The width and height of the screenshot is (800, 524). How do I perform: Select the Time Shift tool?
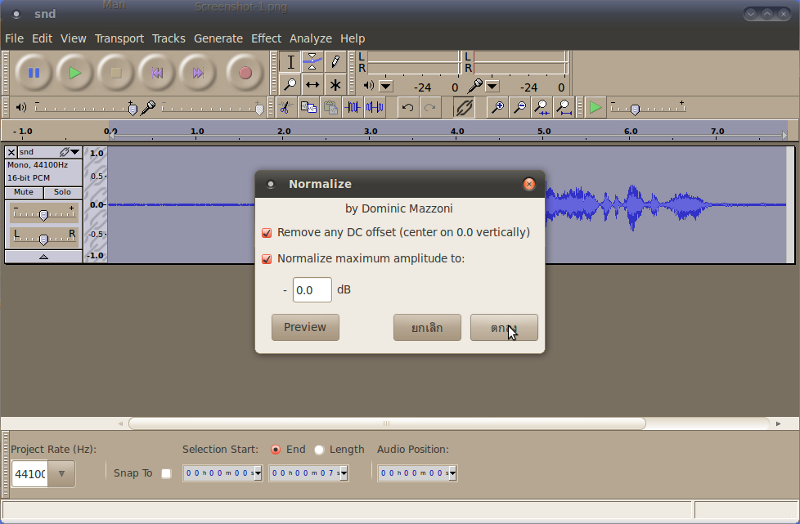[312, 84]
